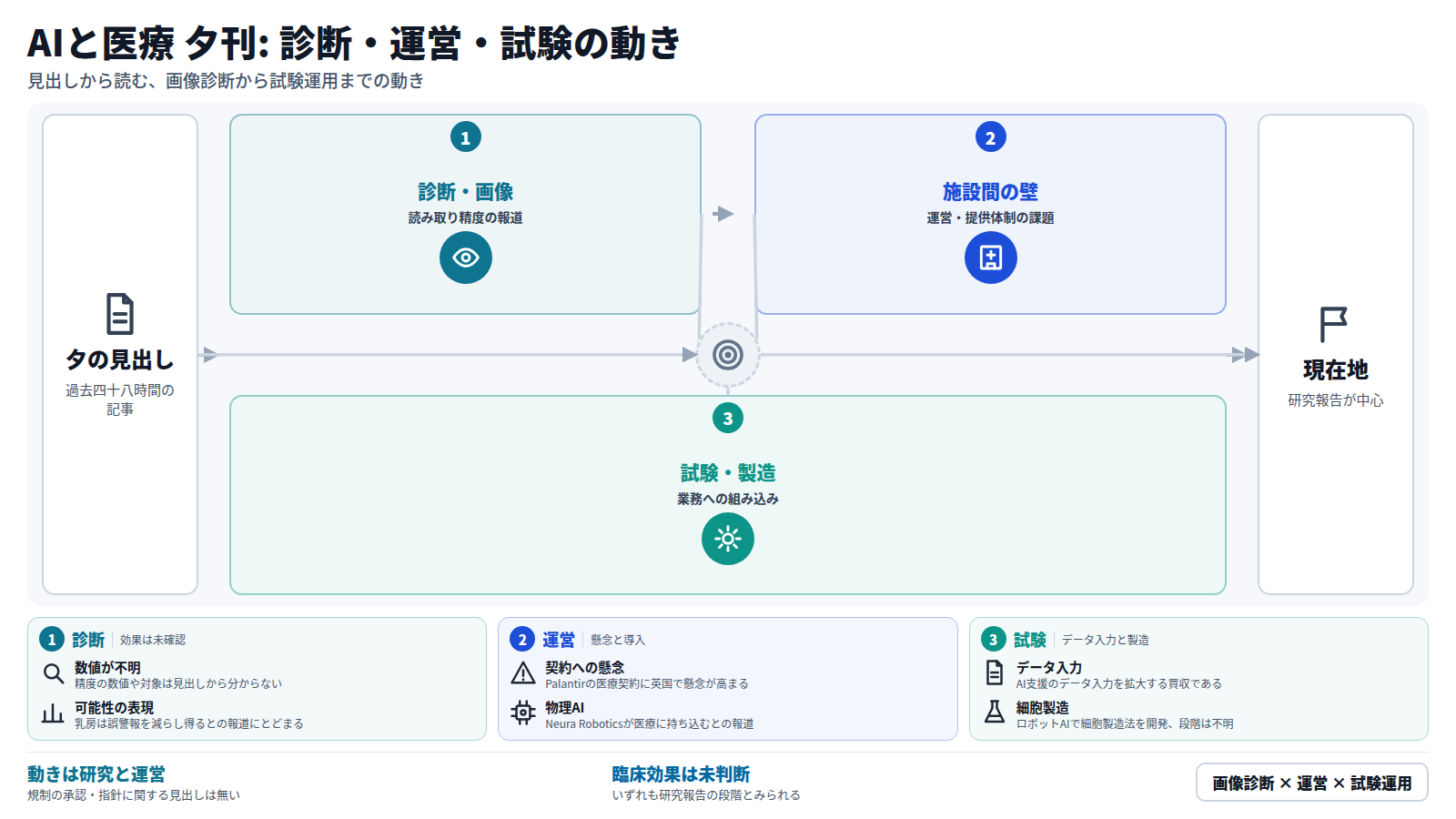The image size is (1456, 819).
Task: Click the chip icon beside 物理AI
Action: click(523, 713)
